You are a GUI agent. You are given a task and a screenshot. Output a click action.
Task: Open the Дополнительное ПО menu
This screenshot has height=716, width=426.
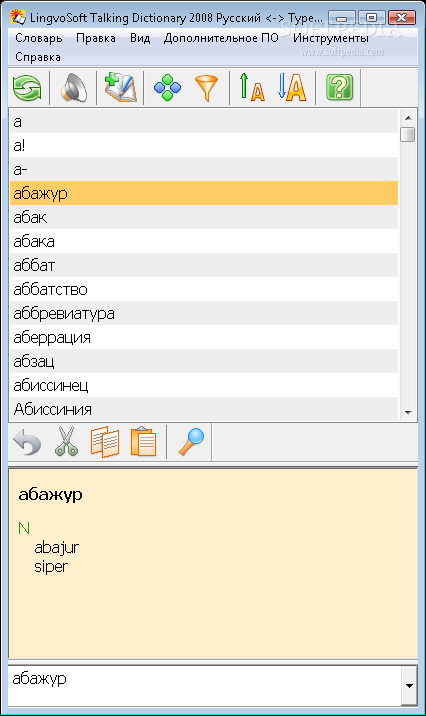click(x=221, y=38)
